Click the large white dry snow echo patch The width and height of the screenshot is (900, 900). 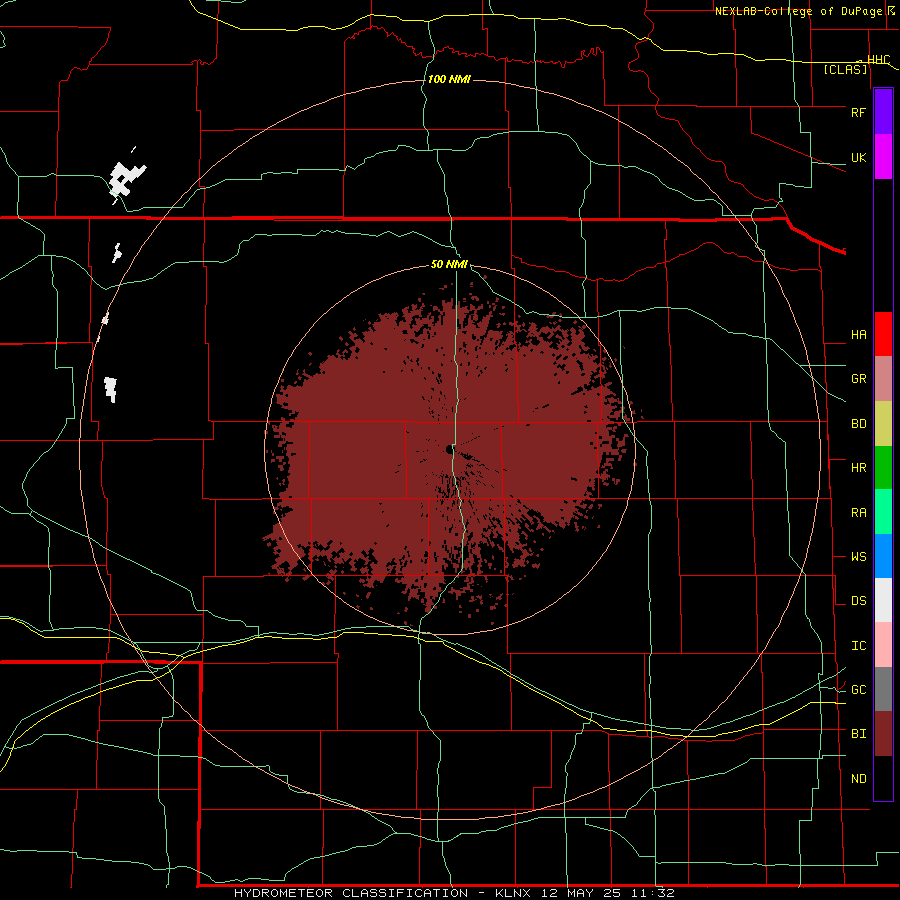pos(127,179)
